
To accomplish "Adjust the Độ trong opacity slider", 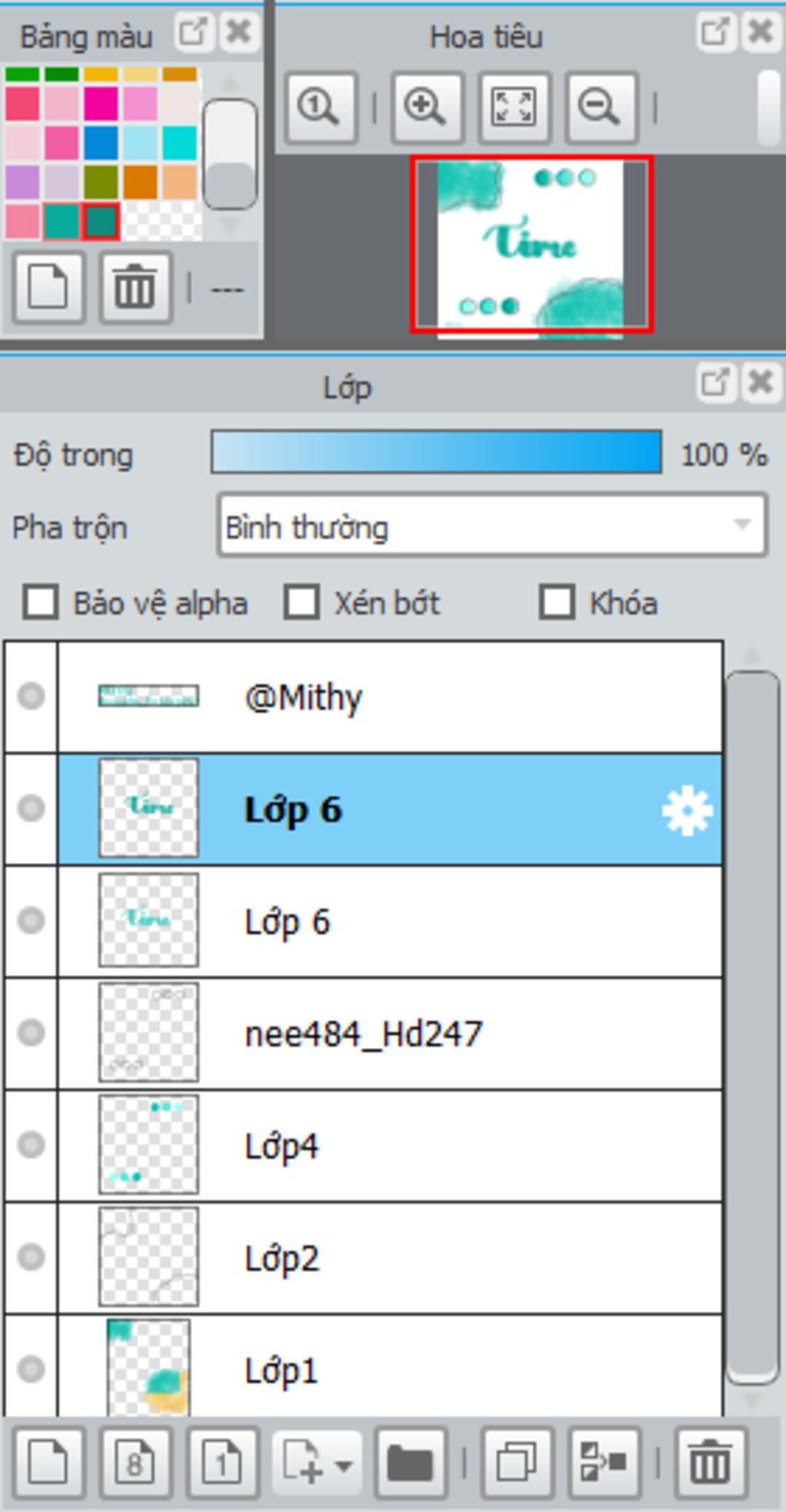I will [x=436, y=452].
